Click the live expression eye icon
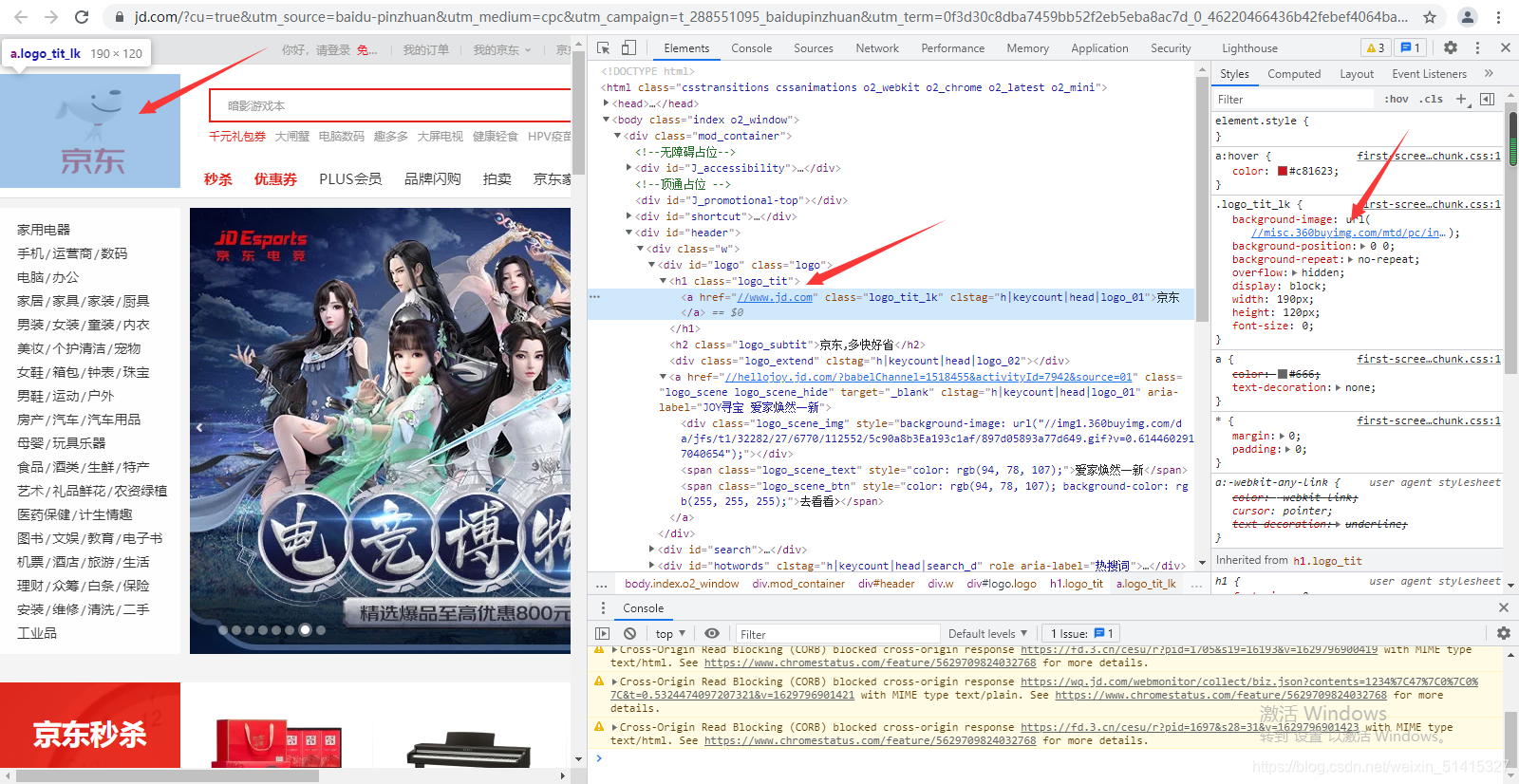The width and height of the screenshot is (1519, 784). [x=711, y=633]
